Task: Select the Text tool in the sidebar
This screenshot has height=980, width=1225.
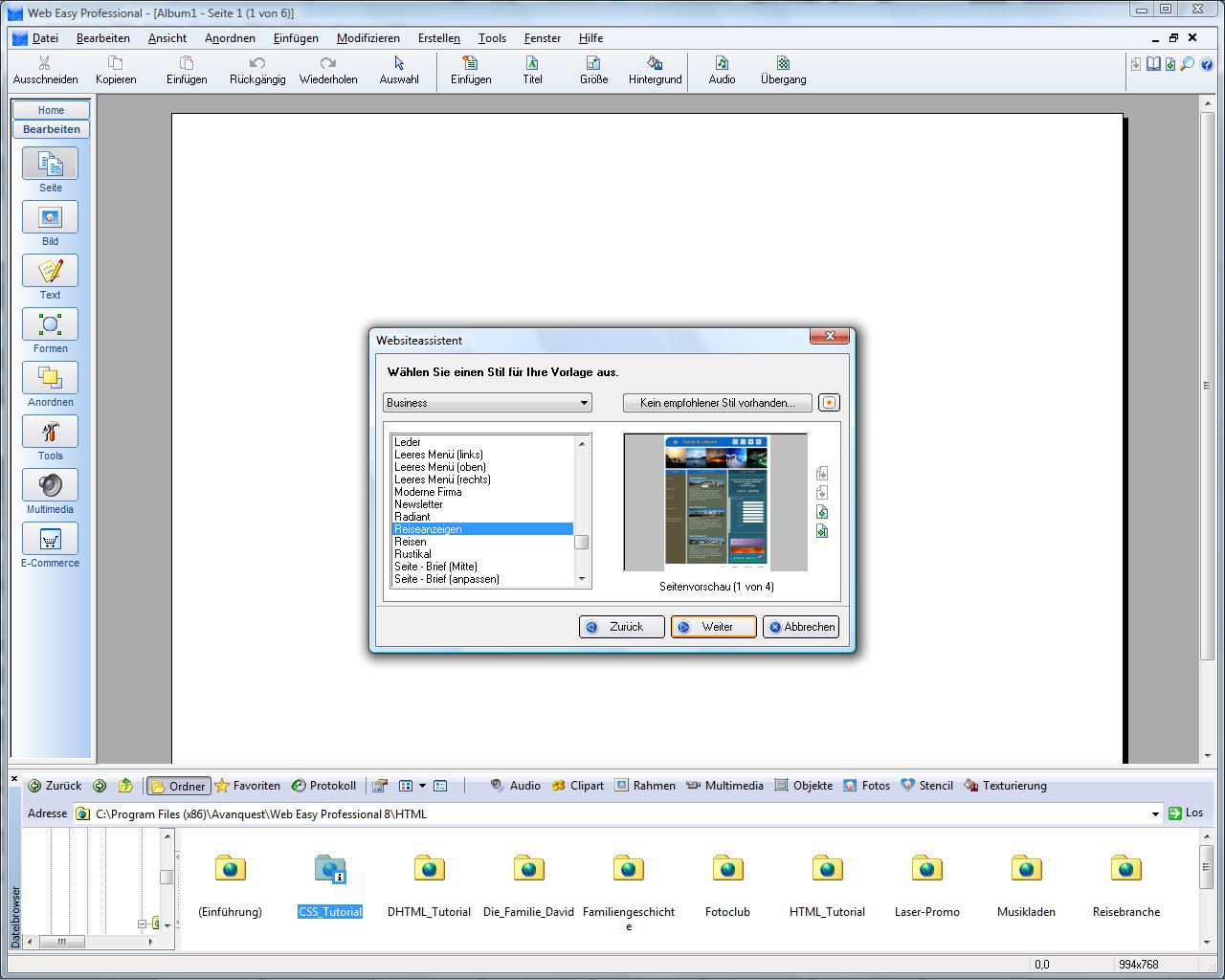Action: click(x=50, y=272)
